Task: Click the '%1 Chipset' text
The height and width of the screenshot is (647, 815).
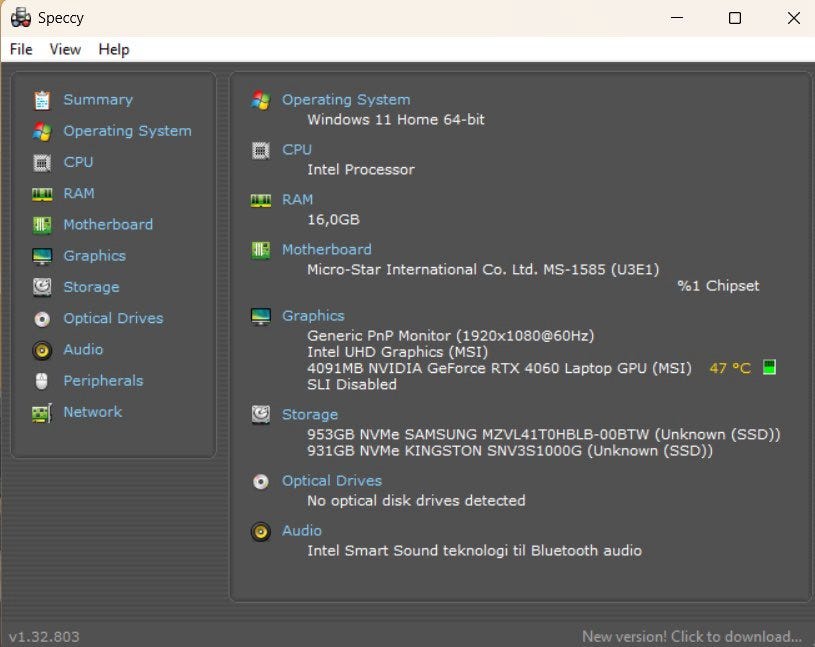Action: [x=718, y=285]
